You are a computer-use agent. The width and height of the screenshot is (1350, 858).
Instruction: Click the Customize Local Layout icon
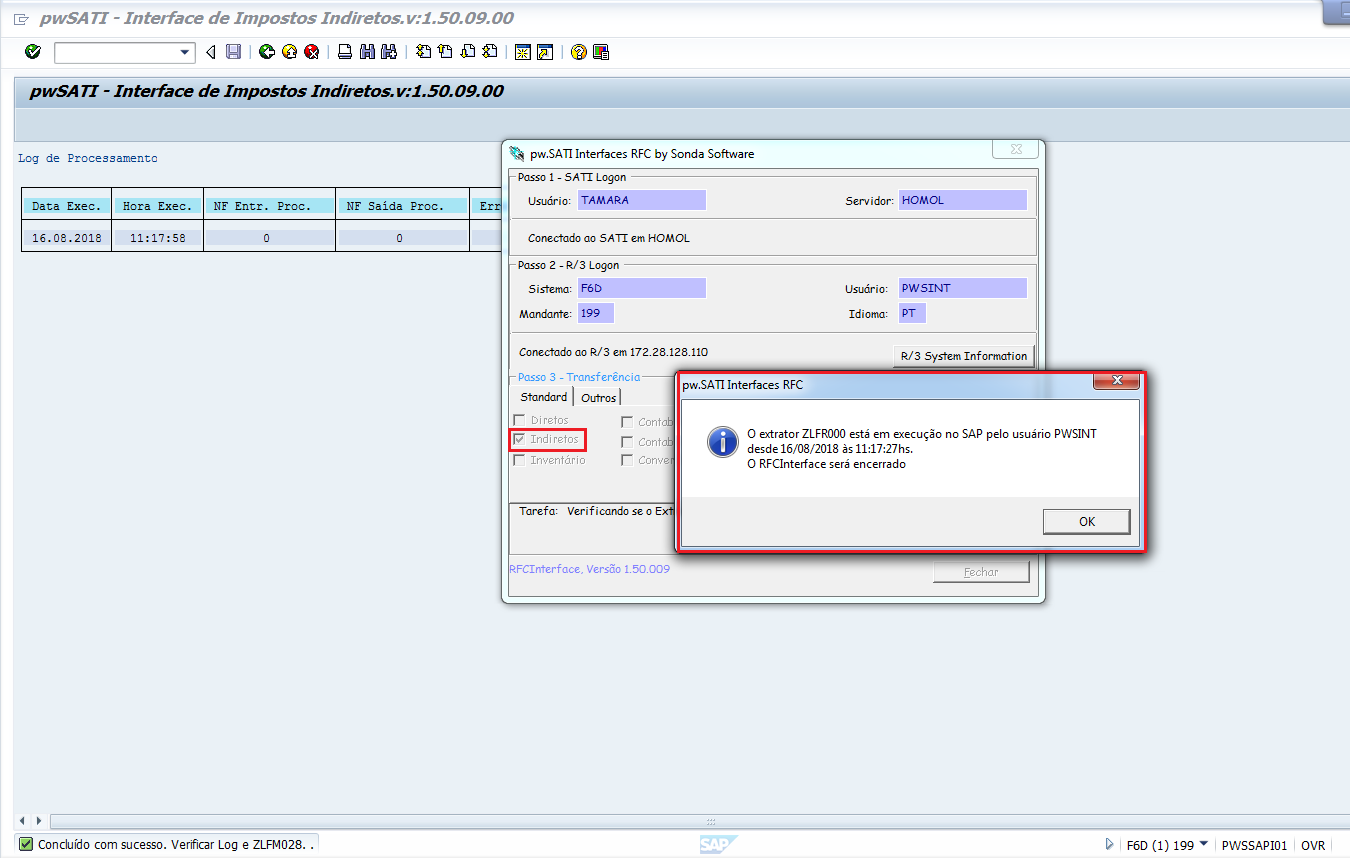[x=601, y=52]
